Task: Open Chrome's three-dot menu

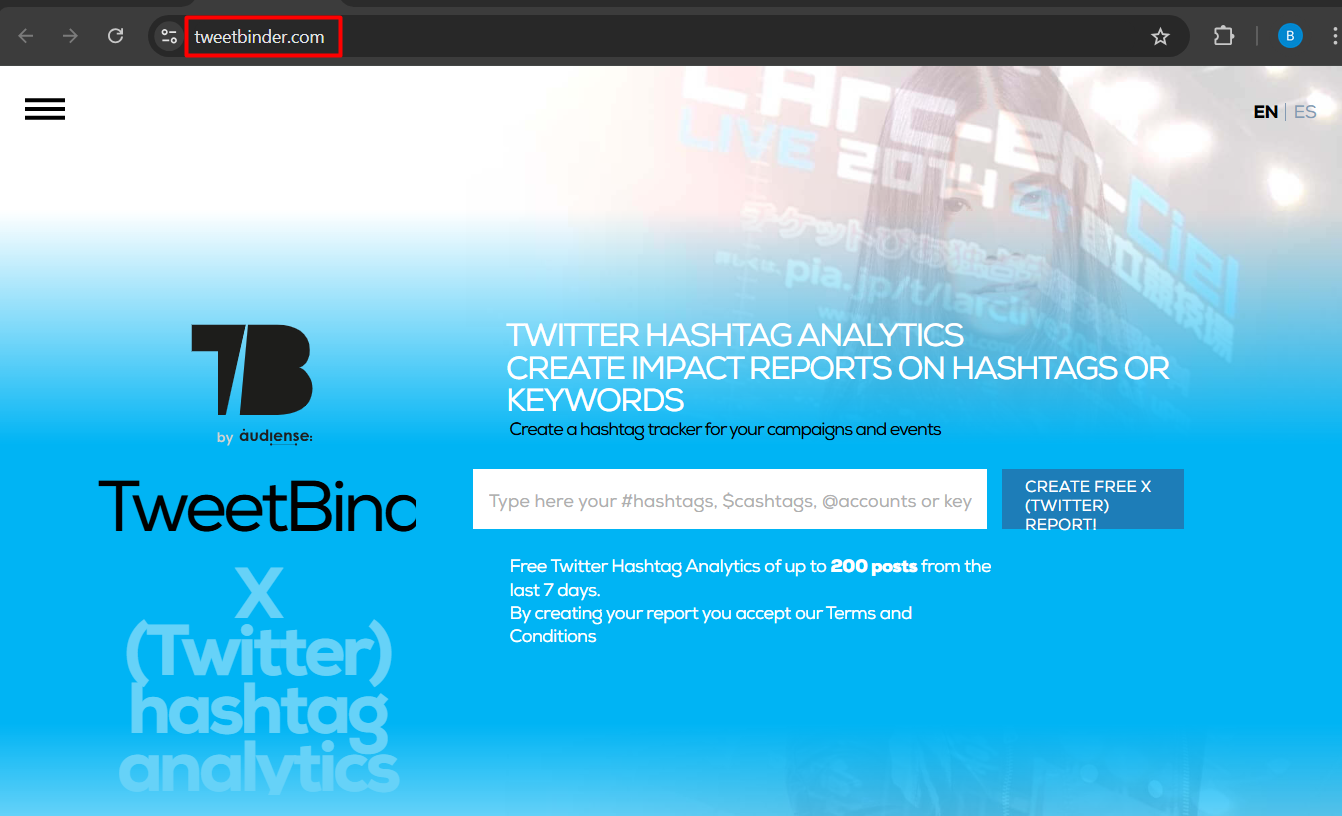Action: (1336, 35)
